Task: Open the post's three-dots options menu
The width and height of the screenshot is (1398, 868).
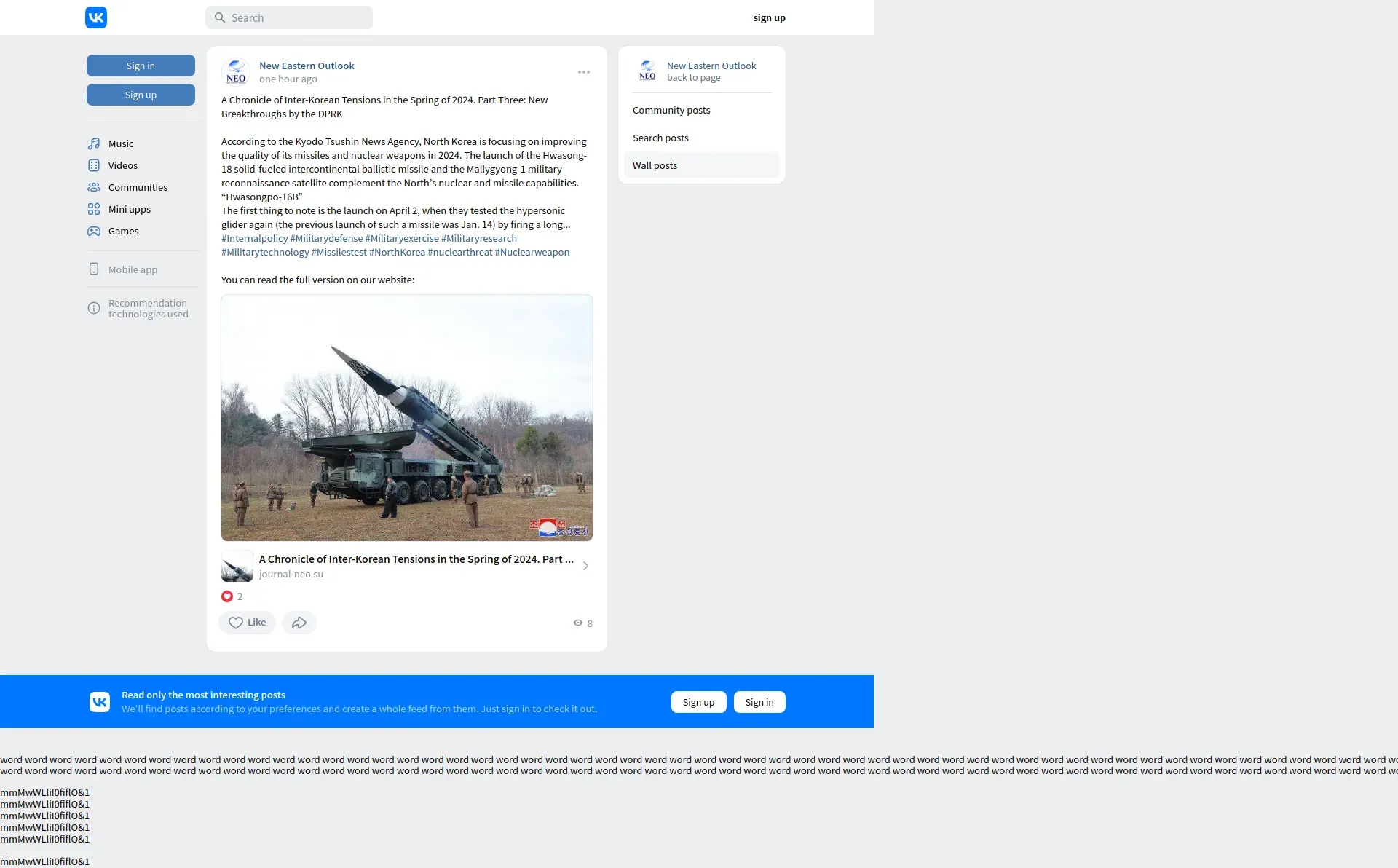Action: click(x=584, y=72)
